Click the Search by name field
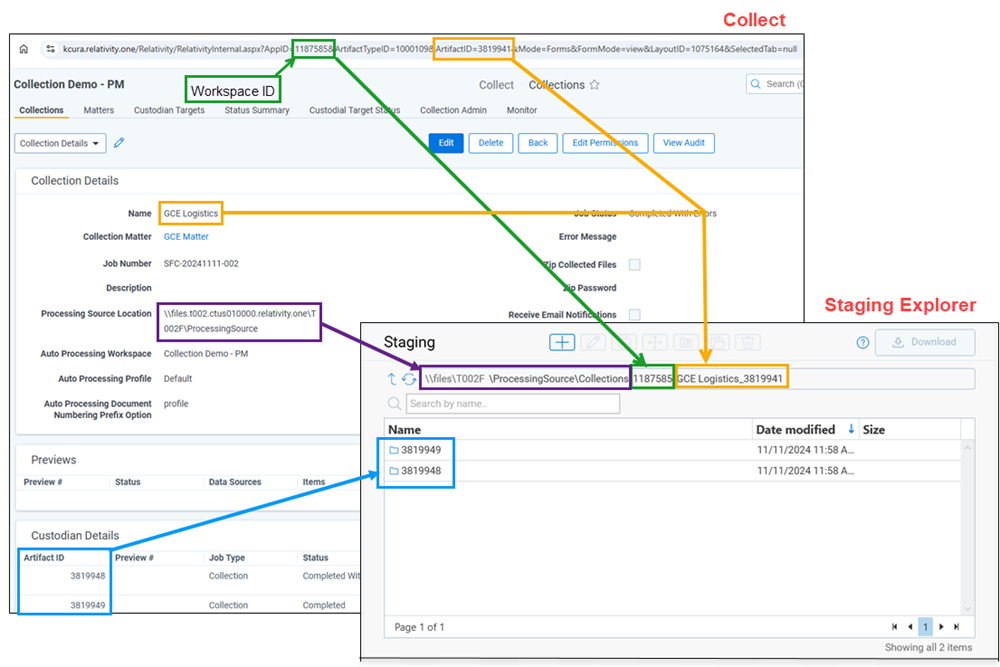 [513, 404]
